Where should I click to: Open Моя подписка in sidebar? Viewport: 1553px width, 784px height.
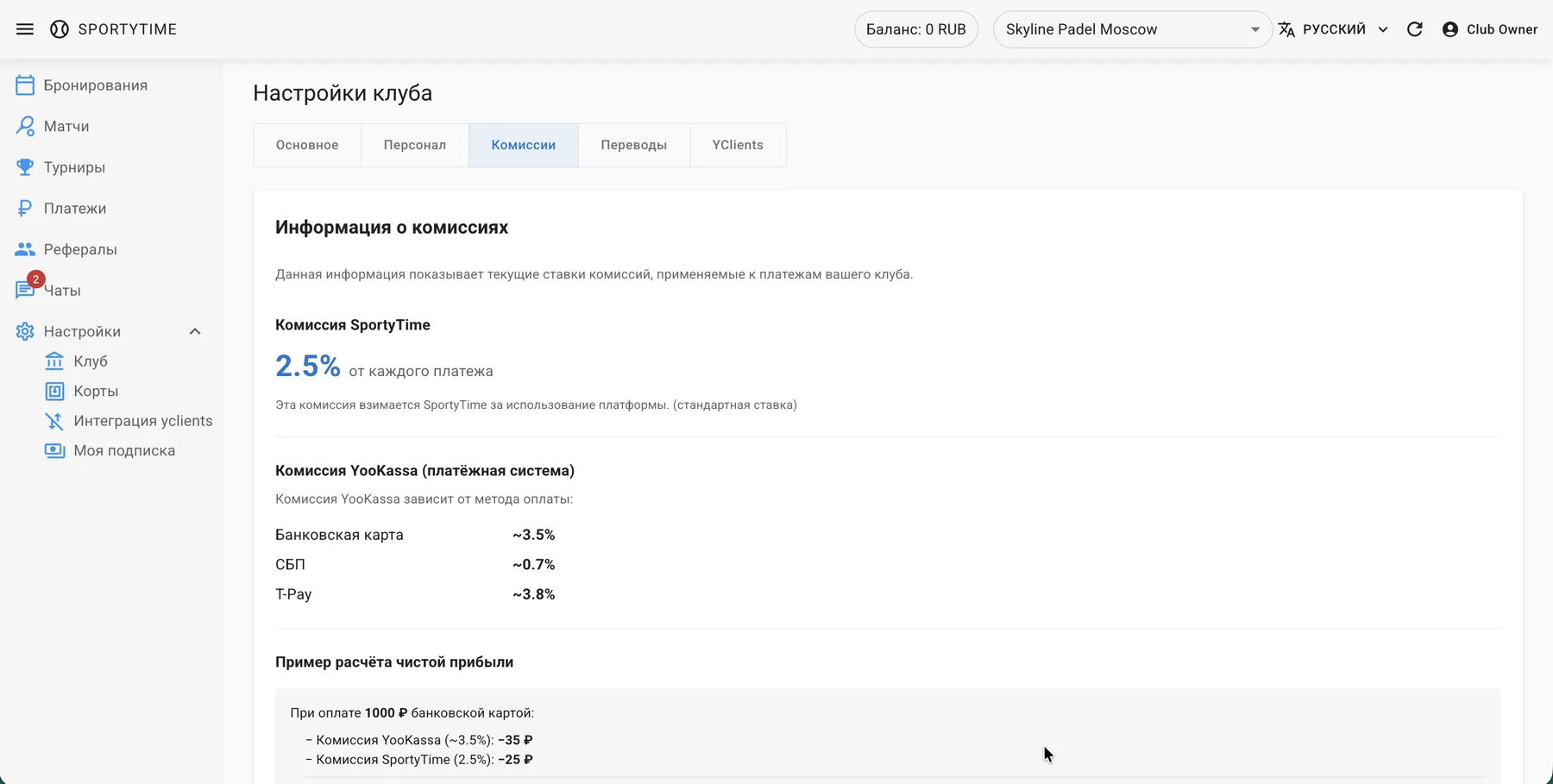123,450
